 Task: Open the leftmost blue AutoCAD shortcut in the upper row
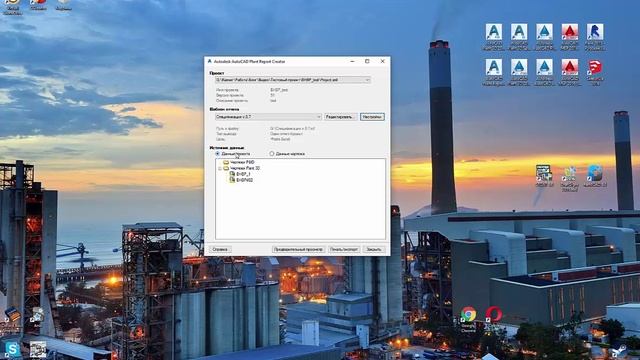tap(493, 37)
